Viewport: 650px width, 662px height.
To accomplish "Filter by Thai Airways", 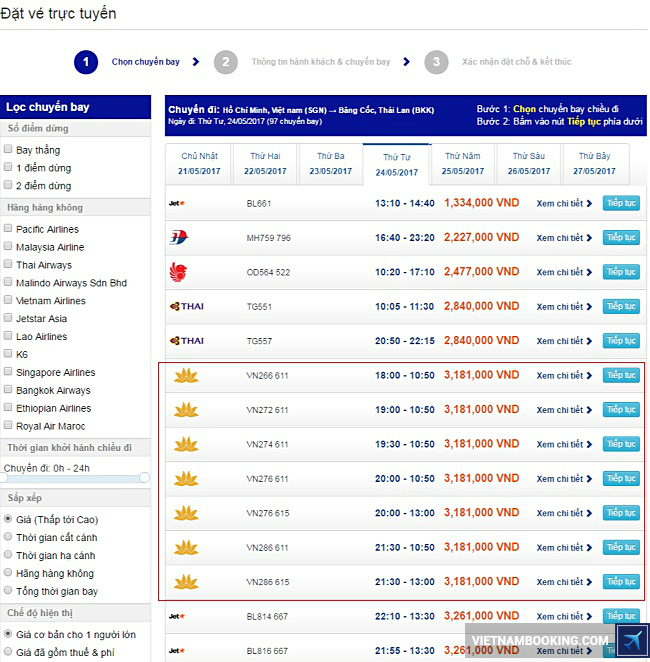I will click(8, 264).
